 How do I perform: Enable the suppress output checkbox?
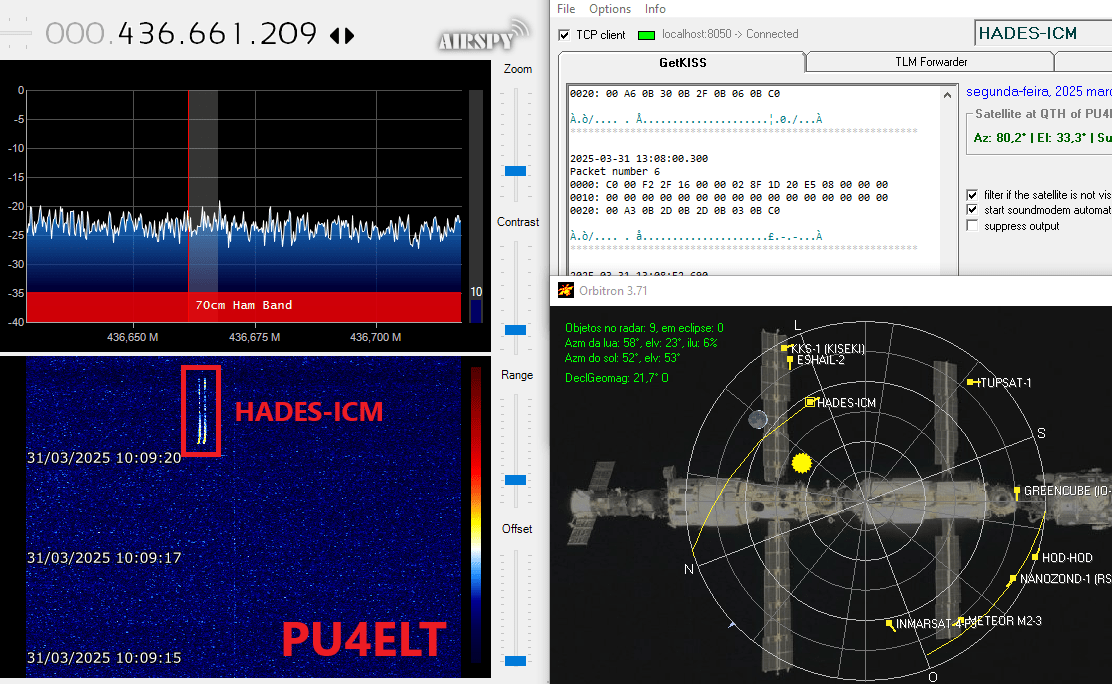pyautogui.click(x=973, y=226)
